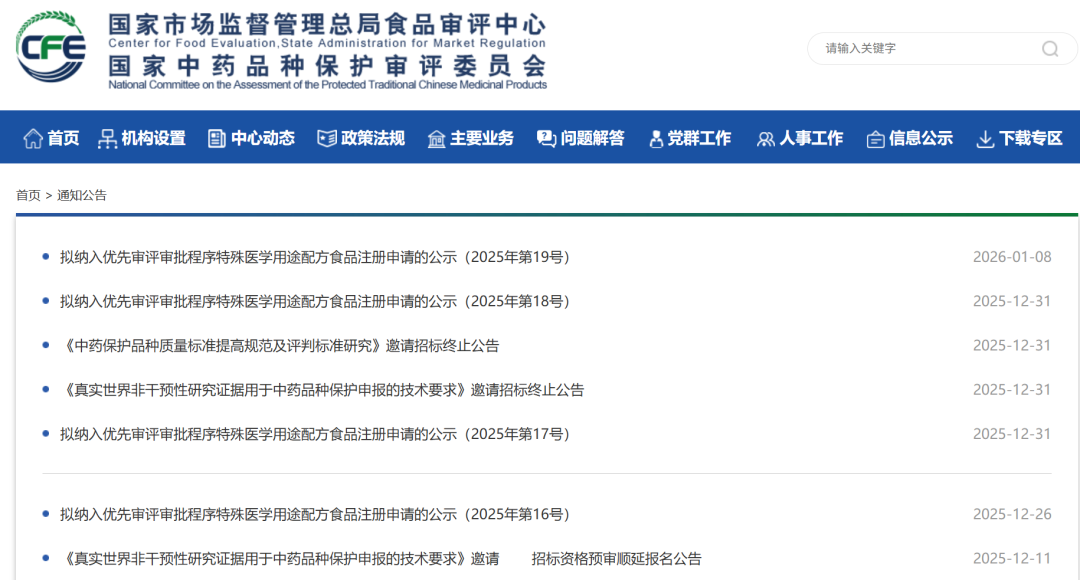
Task: Click the CFE logo
Action: (x=48, y=47)
